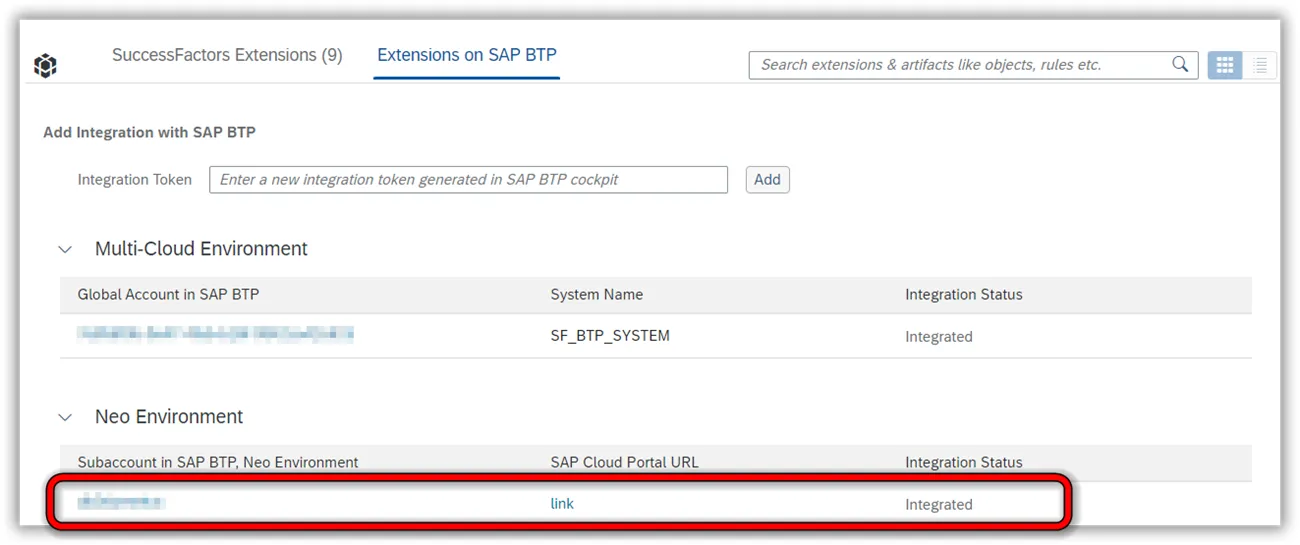Click Integration Status header in Multi-Cloud table

[x=964, y=294]
